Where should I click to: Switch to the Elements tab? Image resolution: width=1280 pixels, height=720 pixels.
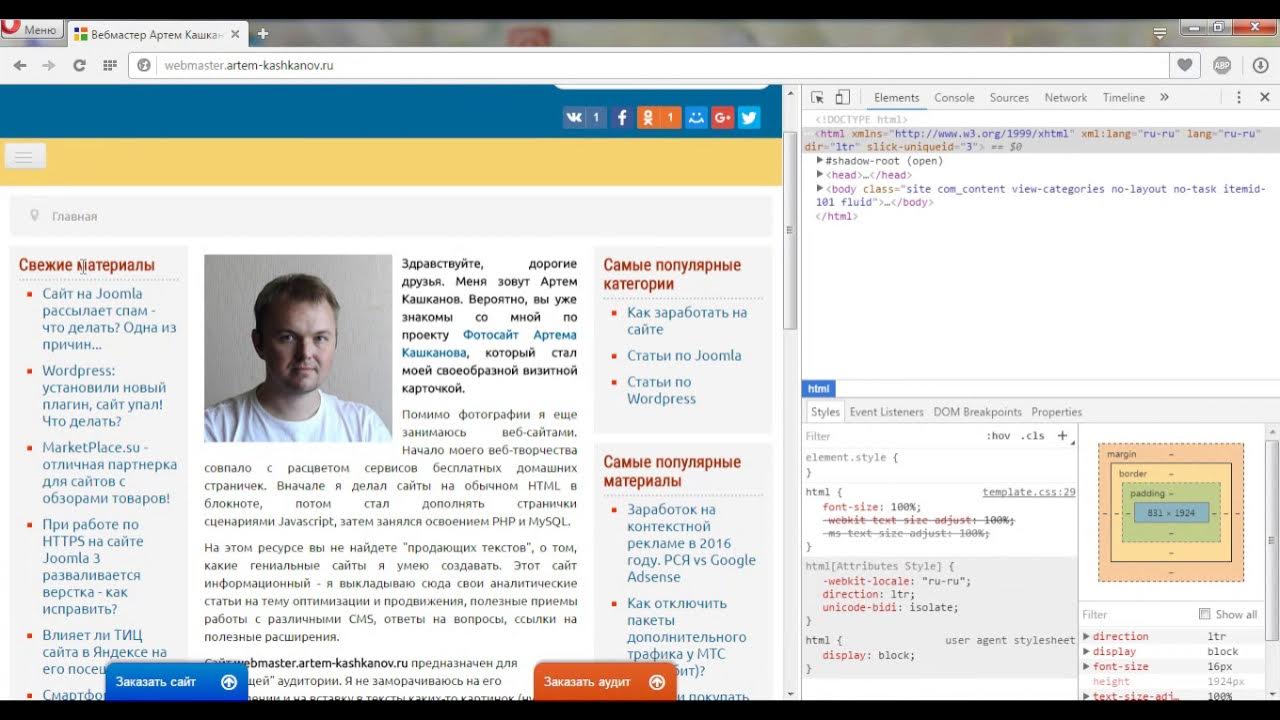pos(896,97)
